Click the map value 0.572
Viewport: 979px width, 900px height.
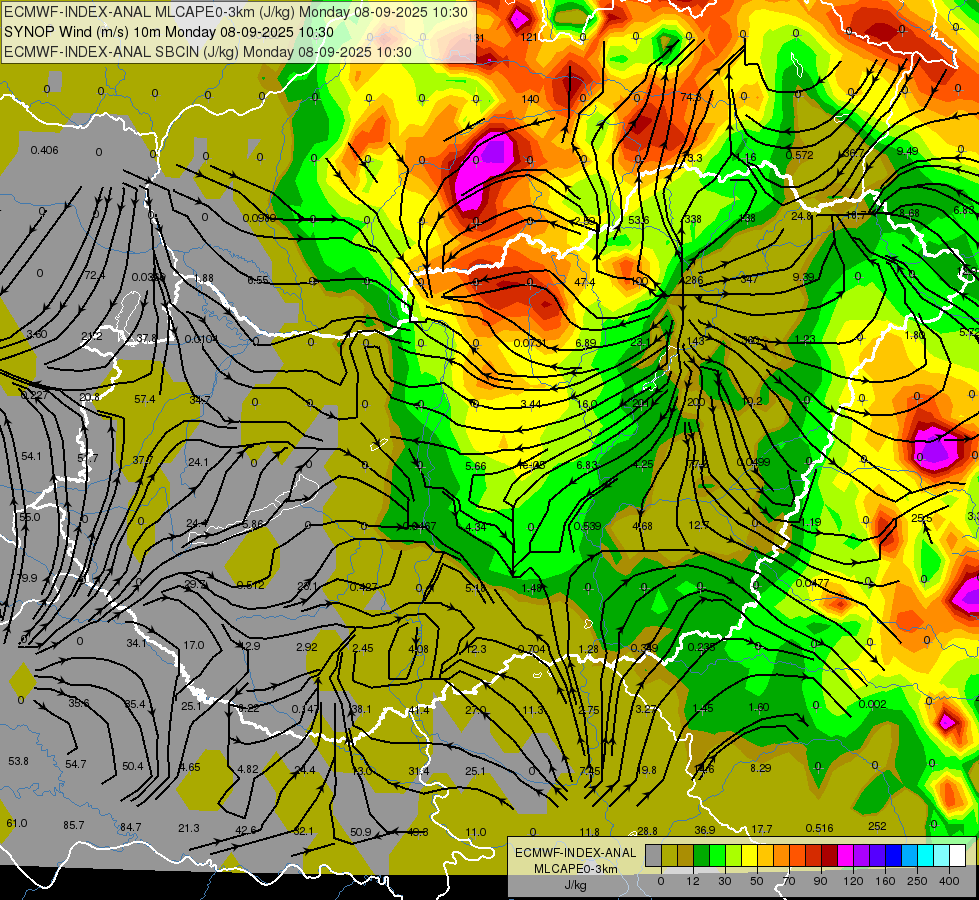coord(800,155)
